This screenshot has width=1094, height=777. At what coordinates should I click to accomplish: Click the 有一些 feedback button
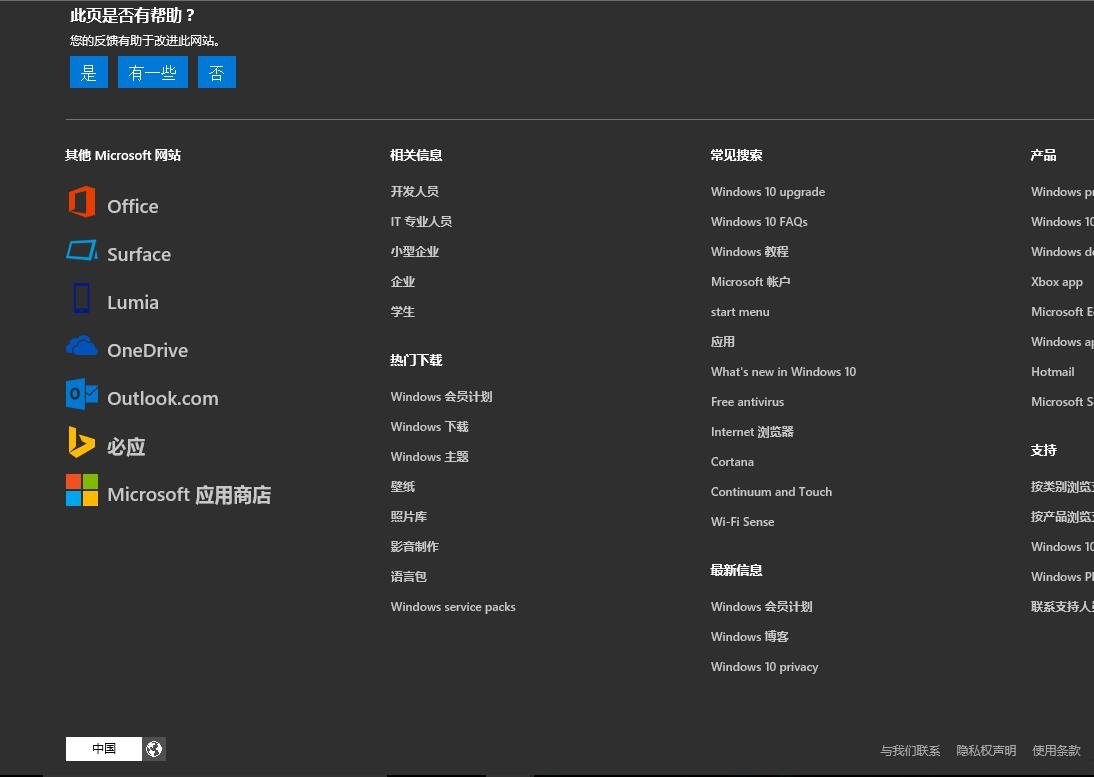[152, 71]
